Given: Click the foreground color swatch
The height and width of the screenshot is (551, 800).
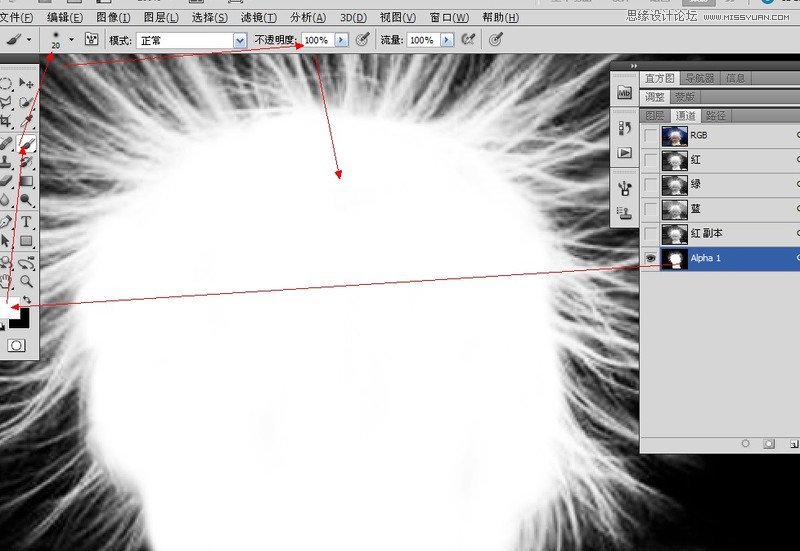Looking at the screenshot, I should click(x=8, y=306).
